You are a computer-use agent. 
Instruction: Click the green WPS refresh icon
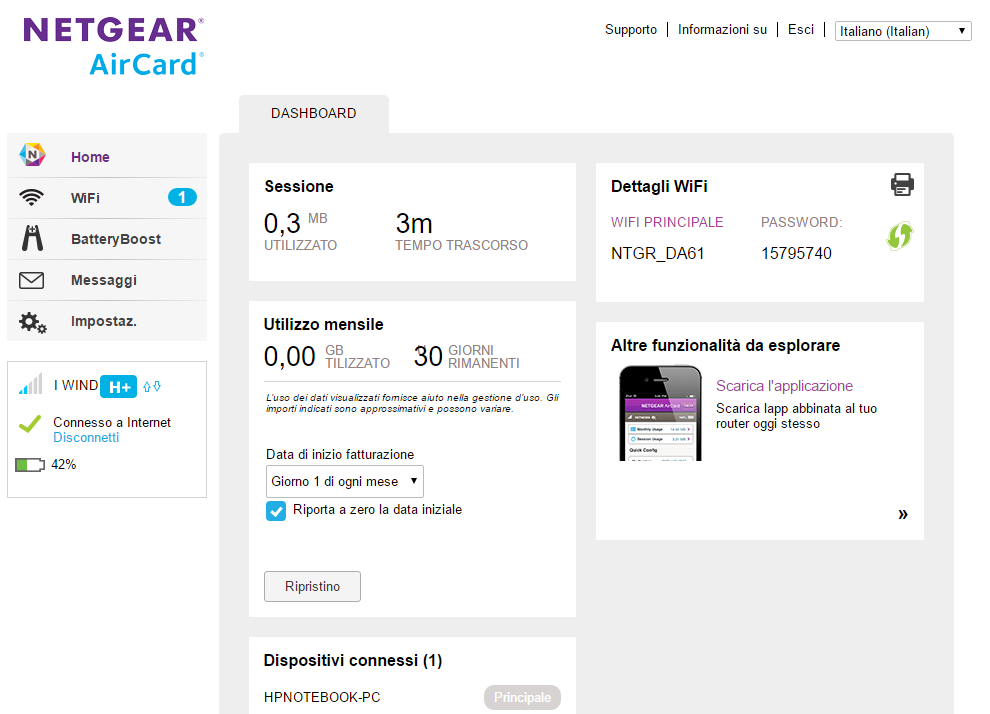pos(900,236)
